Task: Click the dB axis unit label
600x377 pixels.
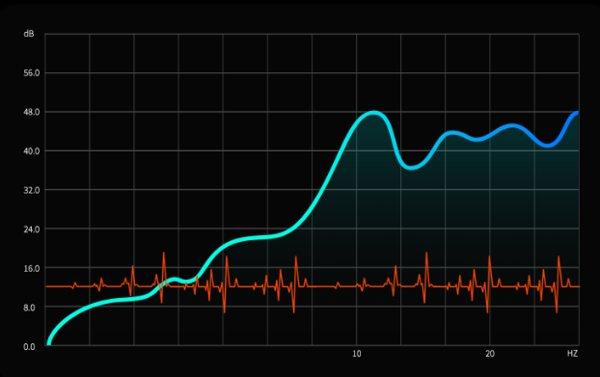Action: 29,34
